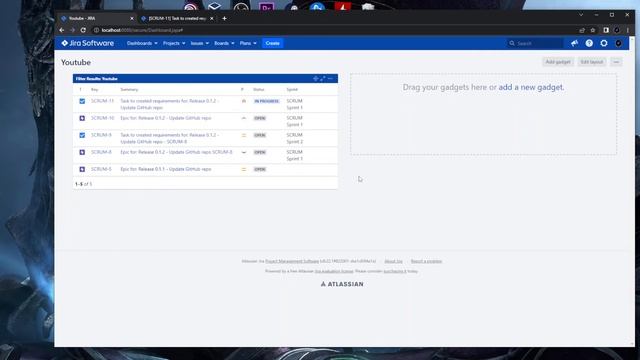Click the SCRUM Sprint 2 cell
Image resolution: width=640 pixels, height=360 pixels.
[294, 138]
